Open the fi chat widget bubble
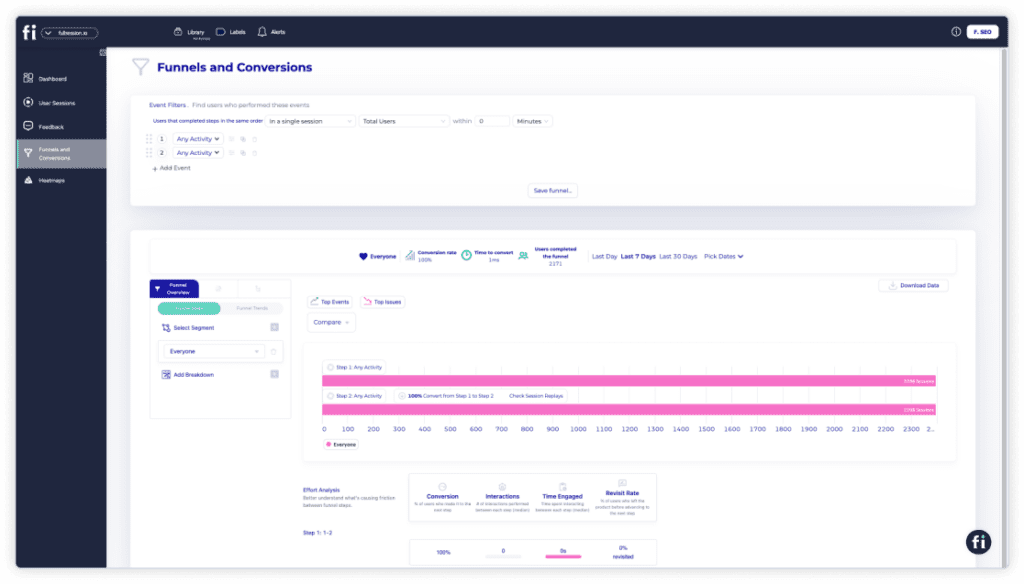 tap(978, 541)
